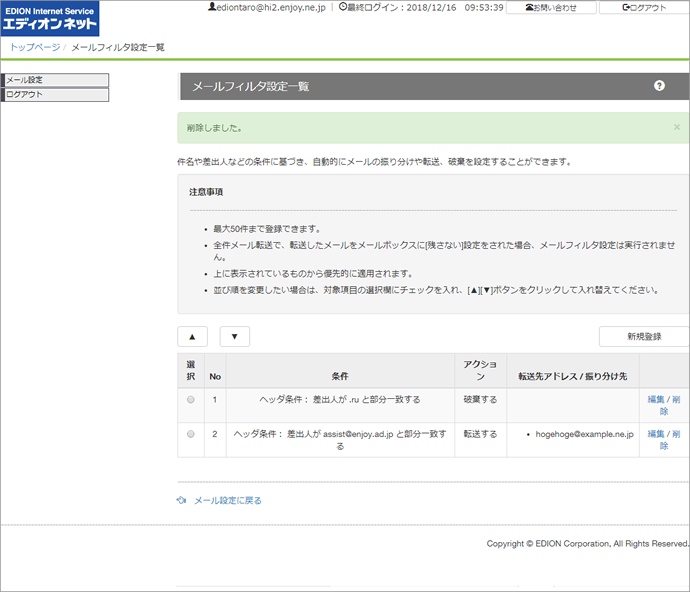690x592 pixels.
Task: Move selected filter down with ▼ button
Action: click(234, 337)
